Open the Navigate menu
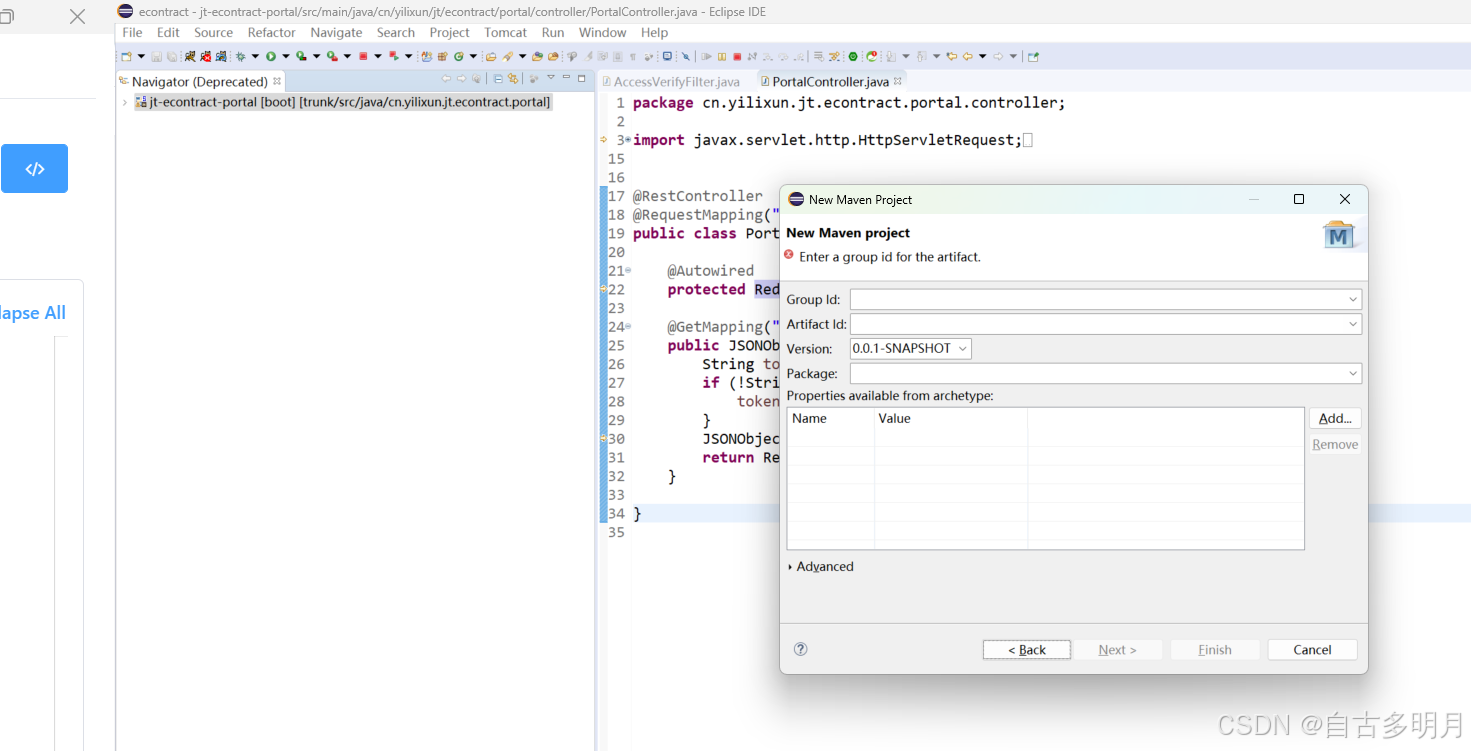 point(336,32)
